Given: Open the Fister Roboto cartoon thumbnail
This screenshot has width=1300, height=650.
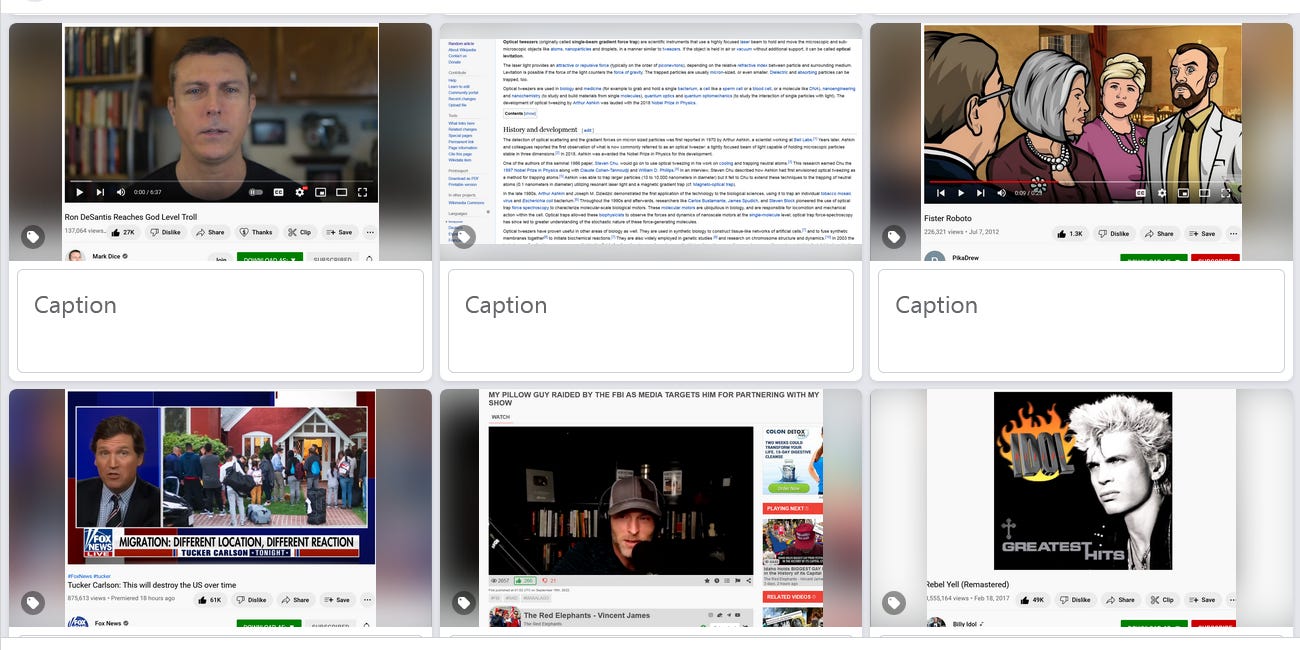Looking at the screenshot, I should (x=1080, y=142).
